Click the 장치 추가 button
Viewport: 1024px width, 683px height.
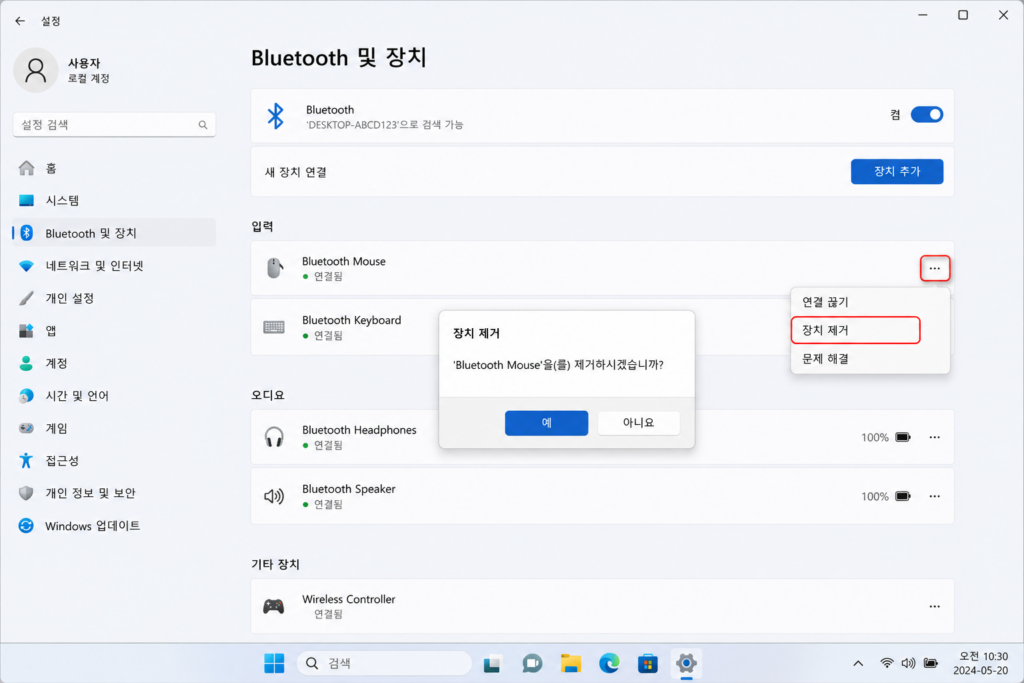click(897, 172)
